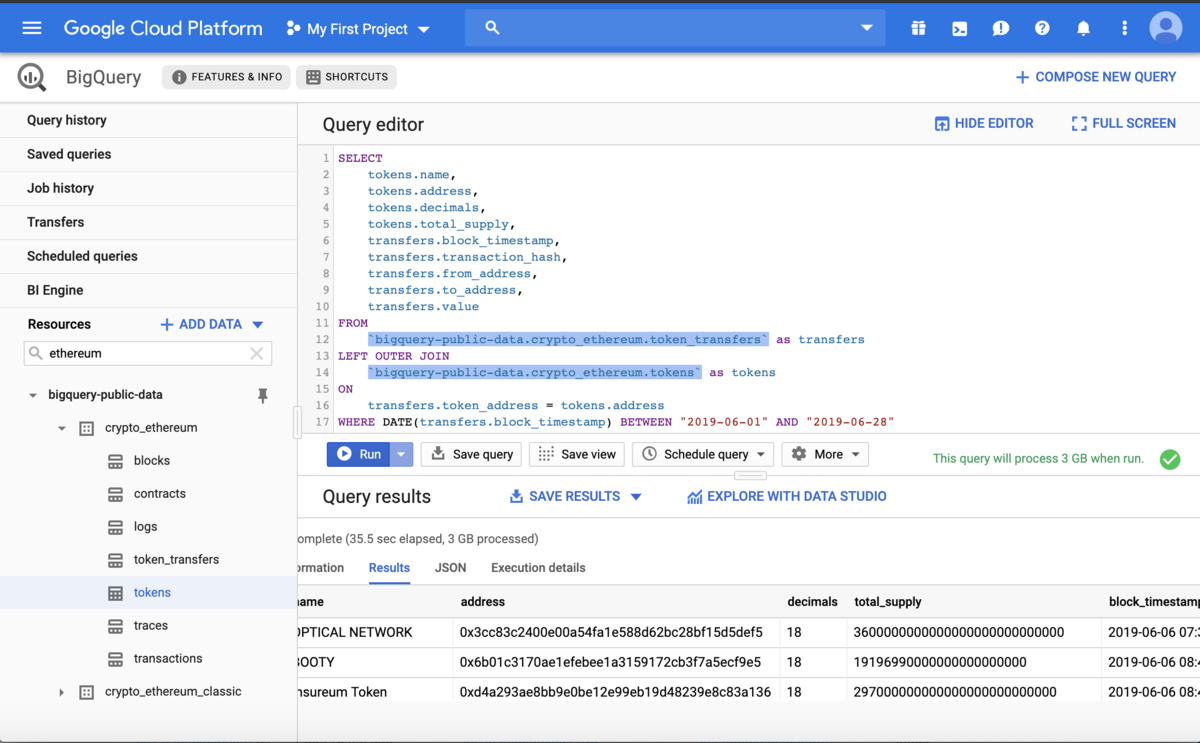
Task: Open the three-dot settings menu
Action: tap(1124, 28)
